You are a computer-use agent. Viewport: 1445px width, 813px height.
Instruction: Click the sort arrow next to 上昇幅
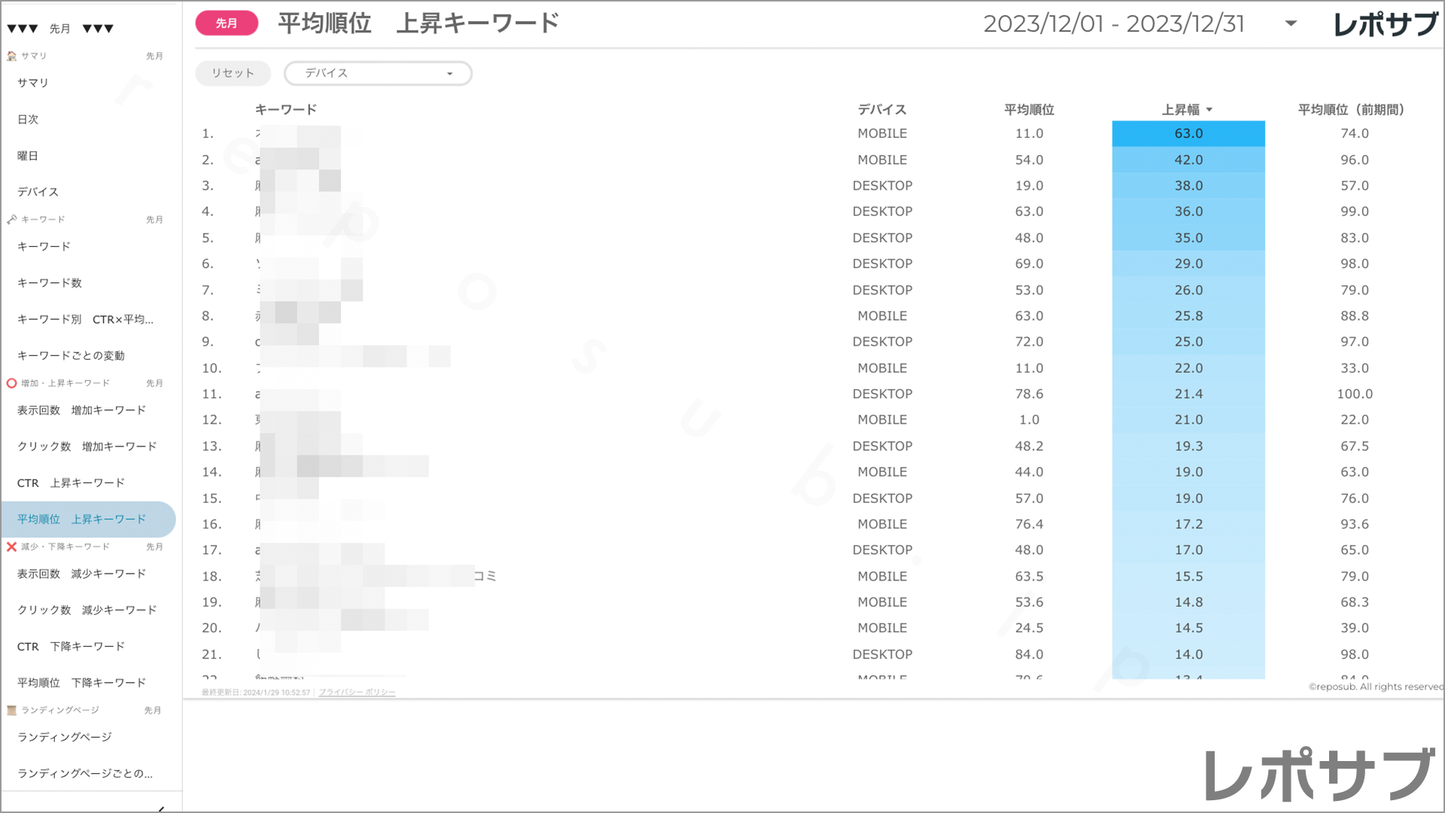[x=1209, y=110]
